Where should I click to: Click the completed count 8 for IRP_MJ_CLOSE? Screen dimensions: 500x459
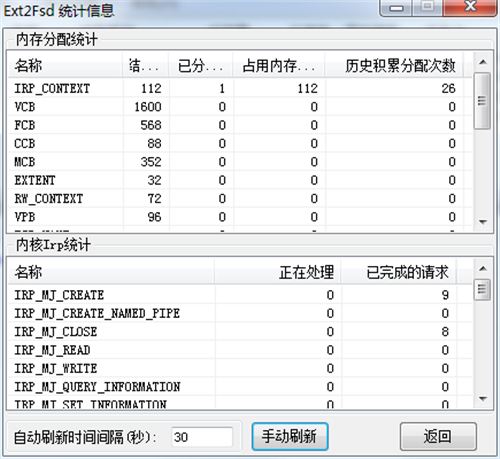[x=445, y=331]
